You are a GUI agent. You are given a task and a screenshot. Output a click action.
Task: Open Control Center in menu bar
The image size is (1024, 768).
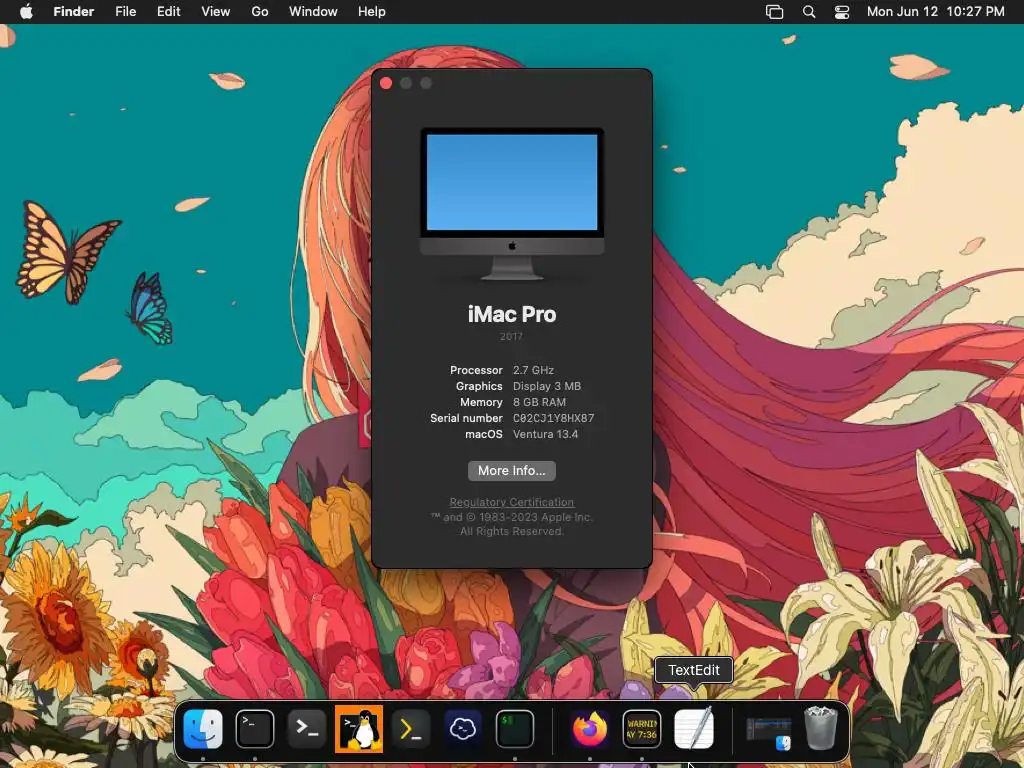coord(842,12)
